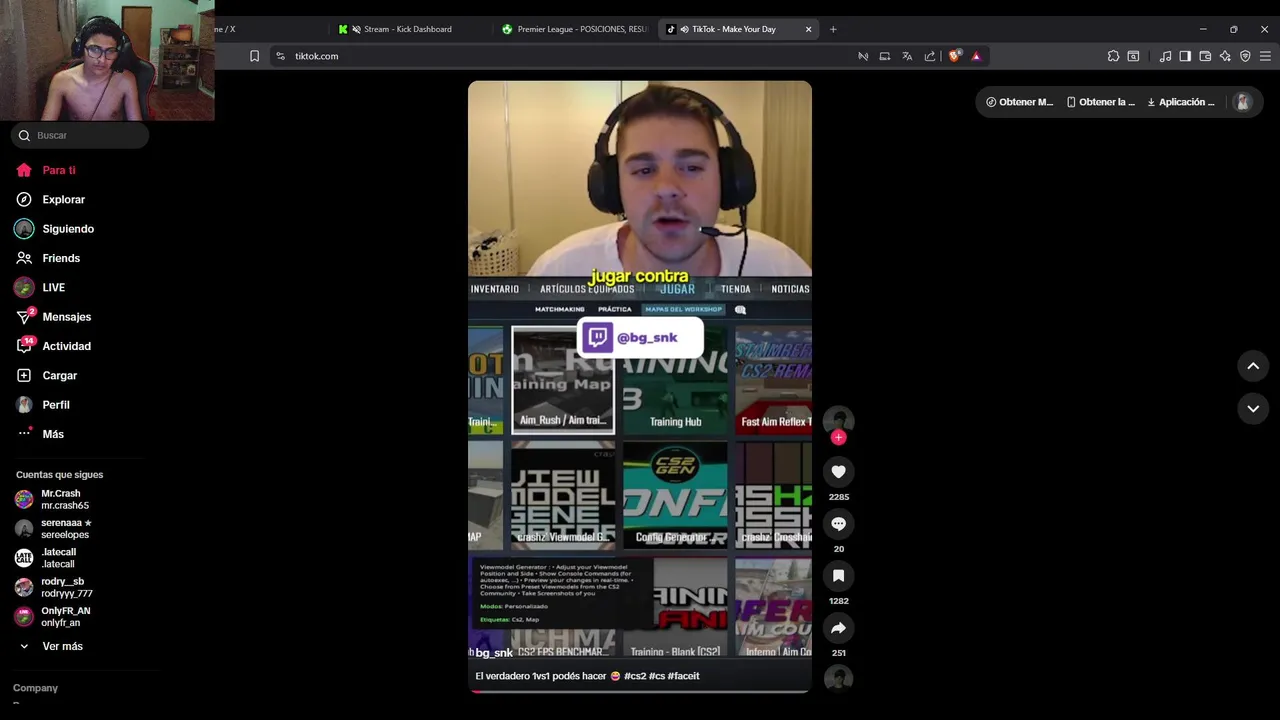This screenshot has width=1280, height=720.
Task: Bookmark this page in the address bar
Action: point(254,56)
